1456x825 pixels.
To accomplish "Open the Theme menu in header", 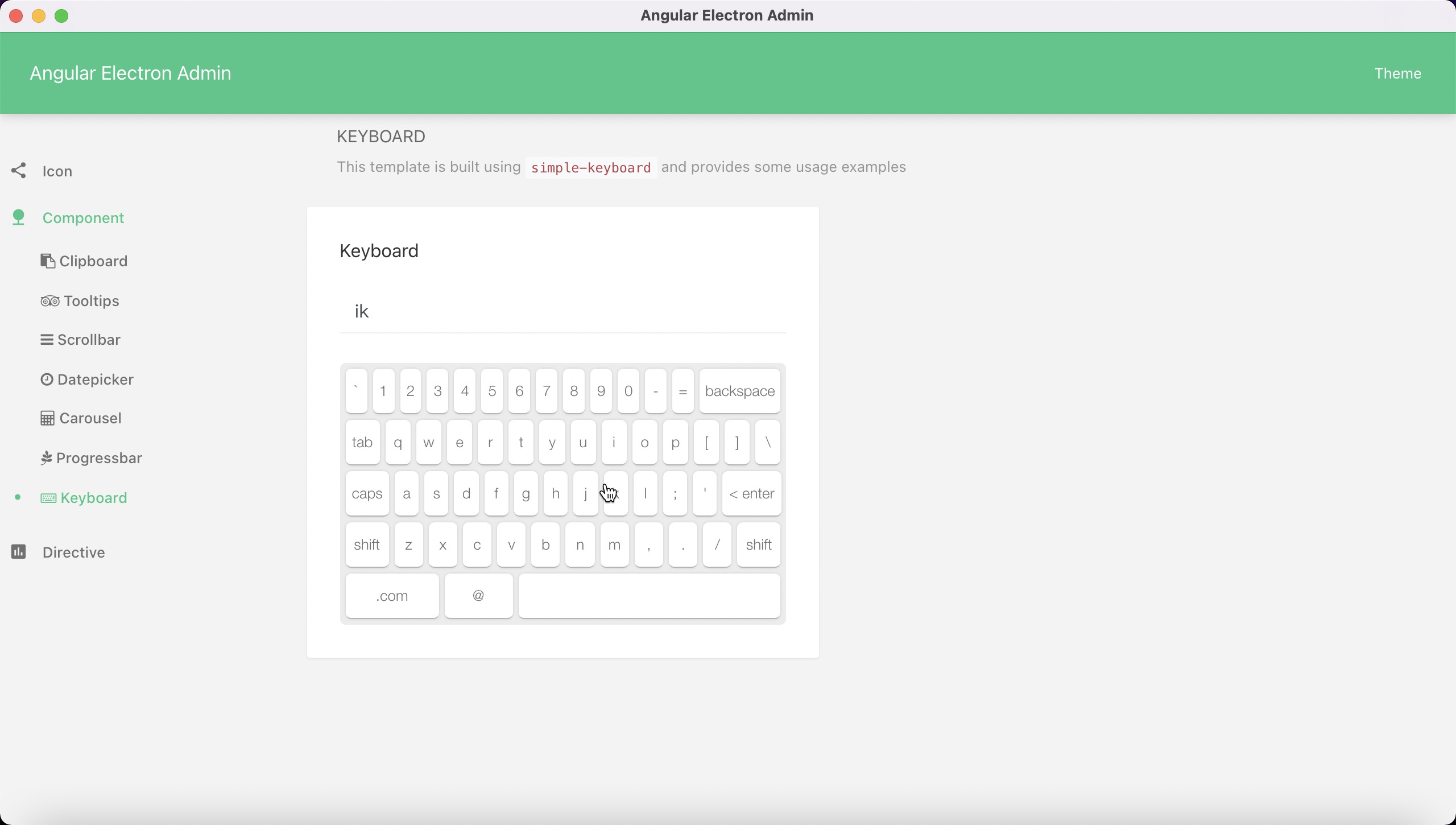I will point(1397,73).
